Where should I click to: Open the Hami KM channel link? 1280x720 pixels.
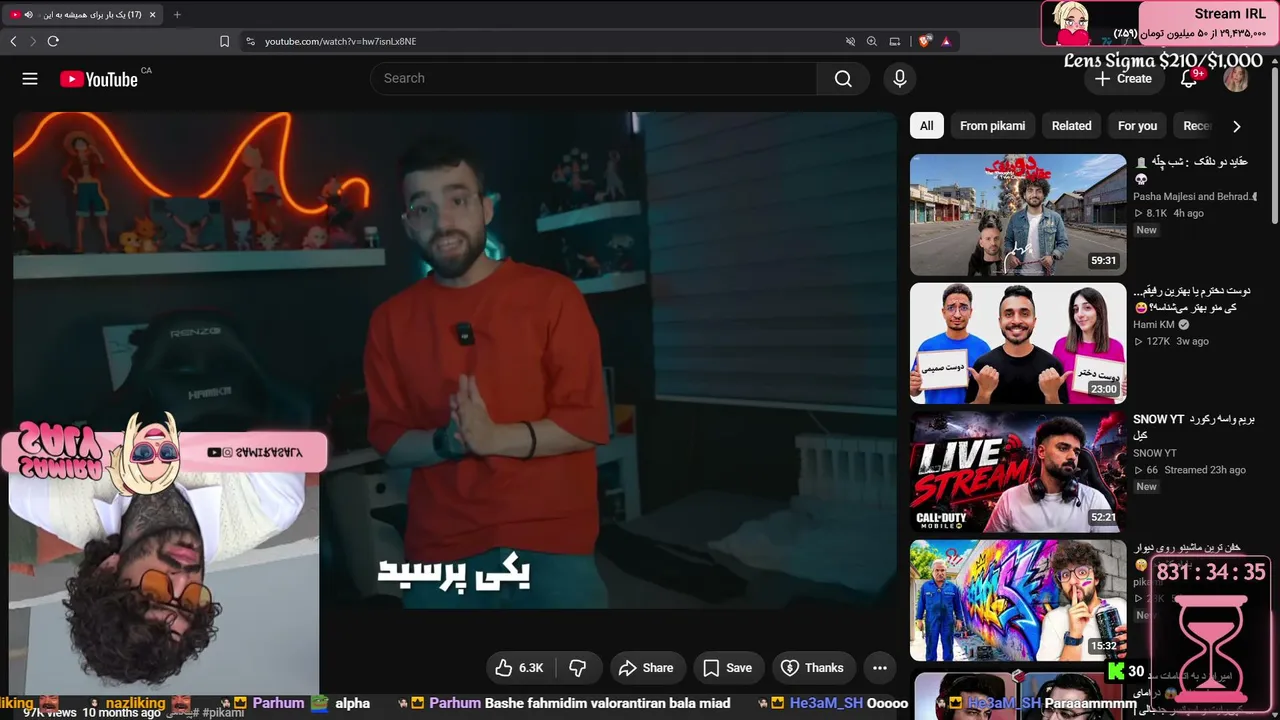coord(1155,325)
